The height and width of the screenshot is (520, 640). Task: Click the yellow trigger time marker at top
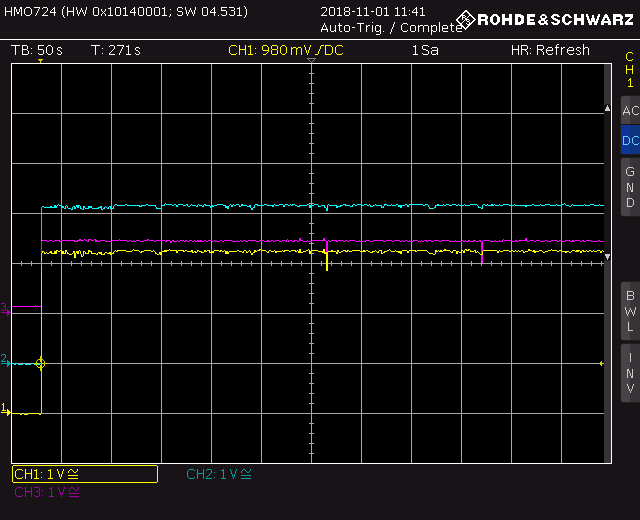40,61
